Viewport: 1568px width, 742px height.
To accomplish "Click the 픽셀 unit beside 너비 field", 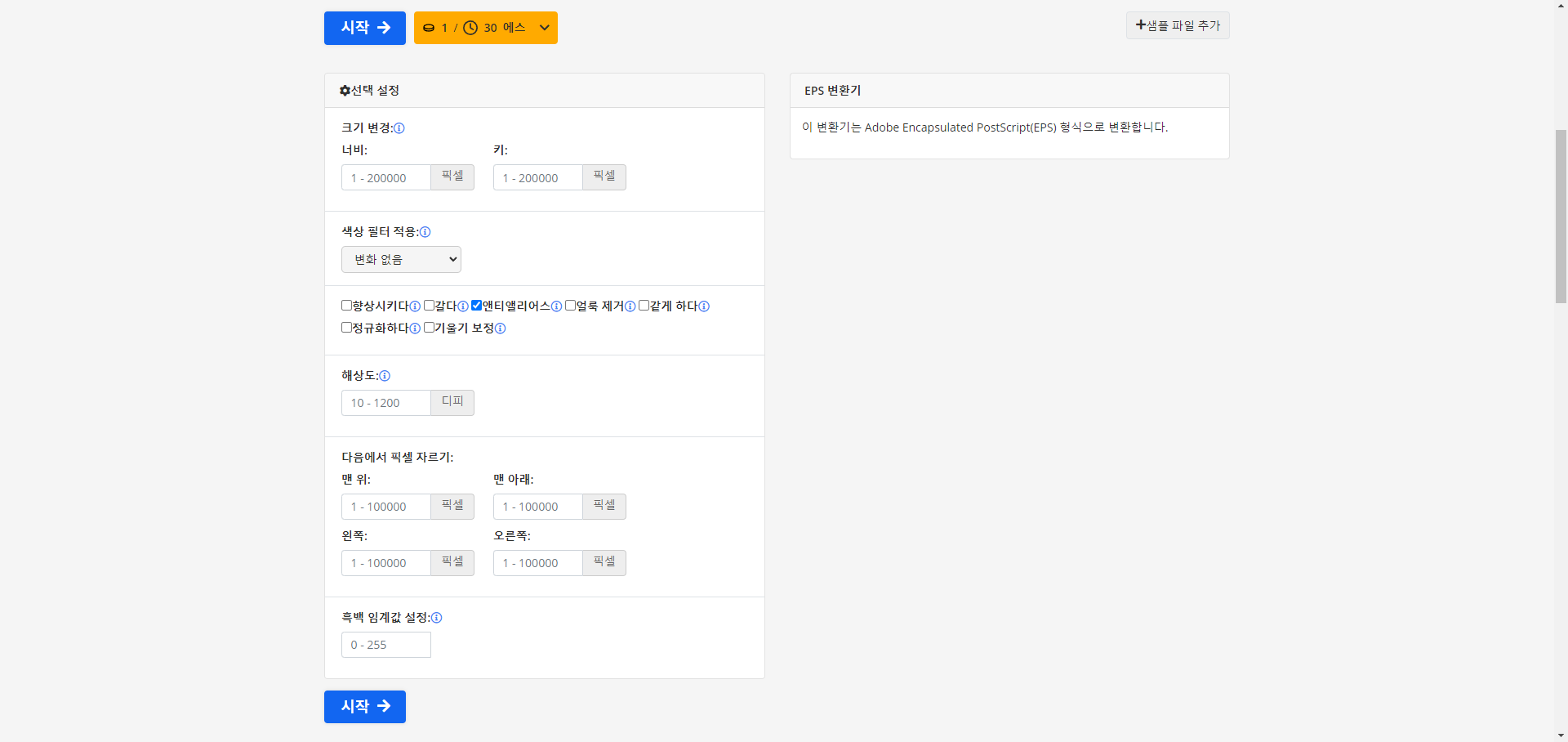I will click(x=452, y=178).
